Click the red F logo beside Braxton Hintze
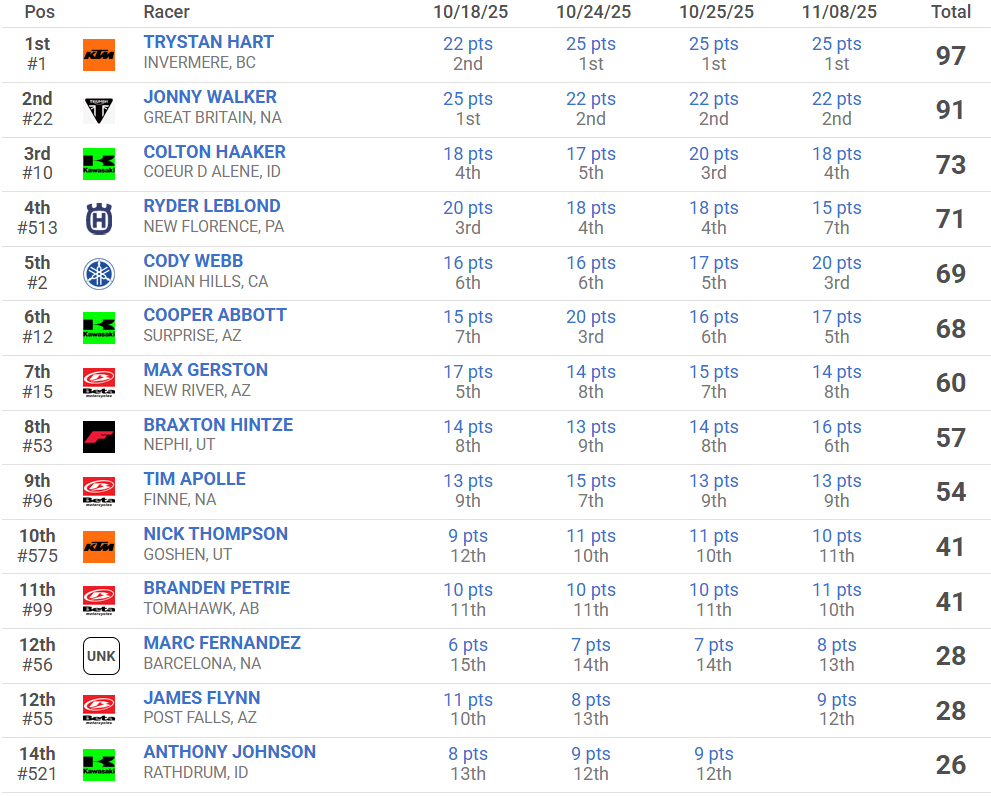Image resolution: width=991 pixels, height=796 pixels. click(x=99, y=437)
